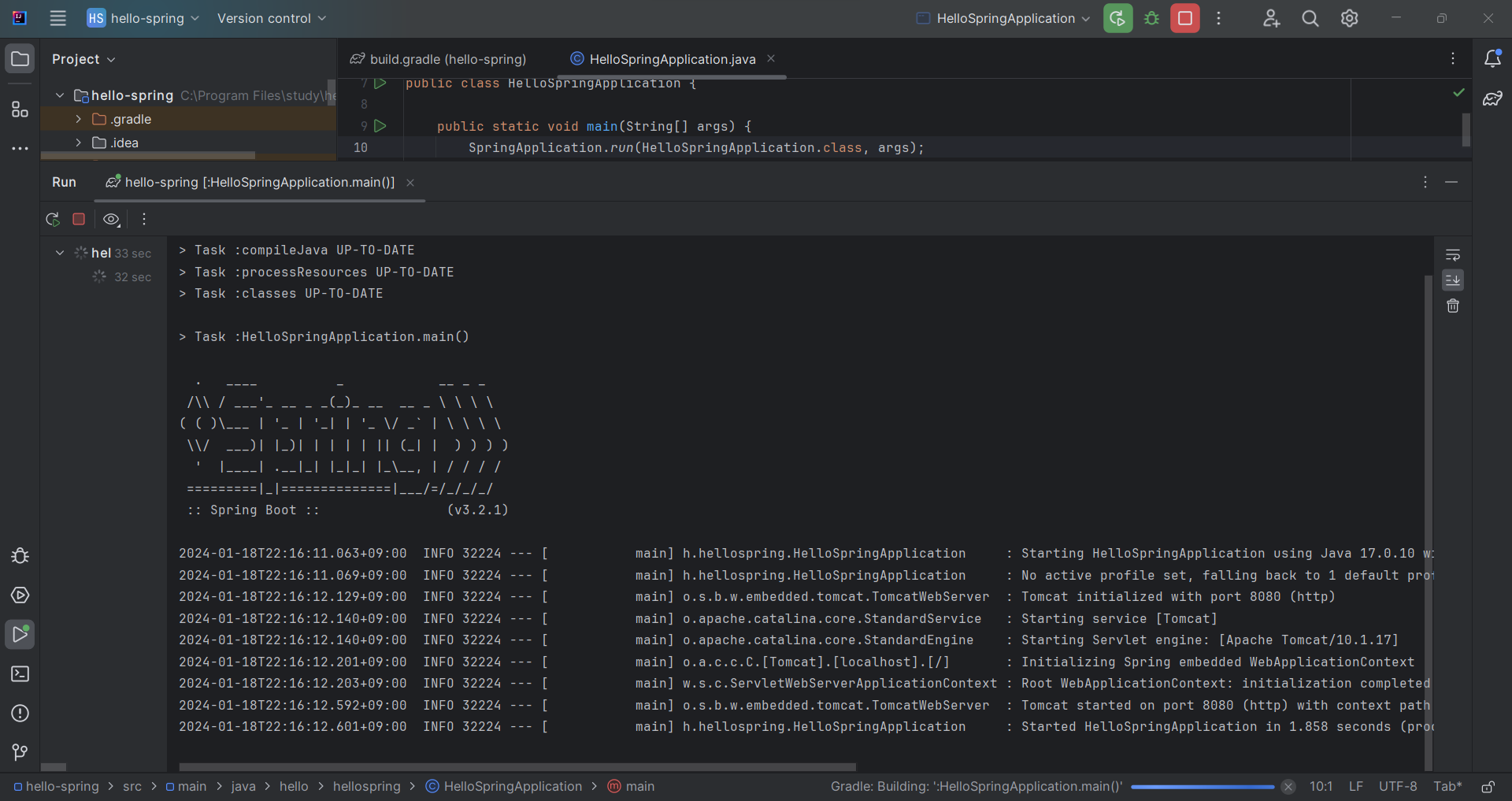
Task: Click hellospring breadcrumb
Action: [366, 786]
